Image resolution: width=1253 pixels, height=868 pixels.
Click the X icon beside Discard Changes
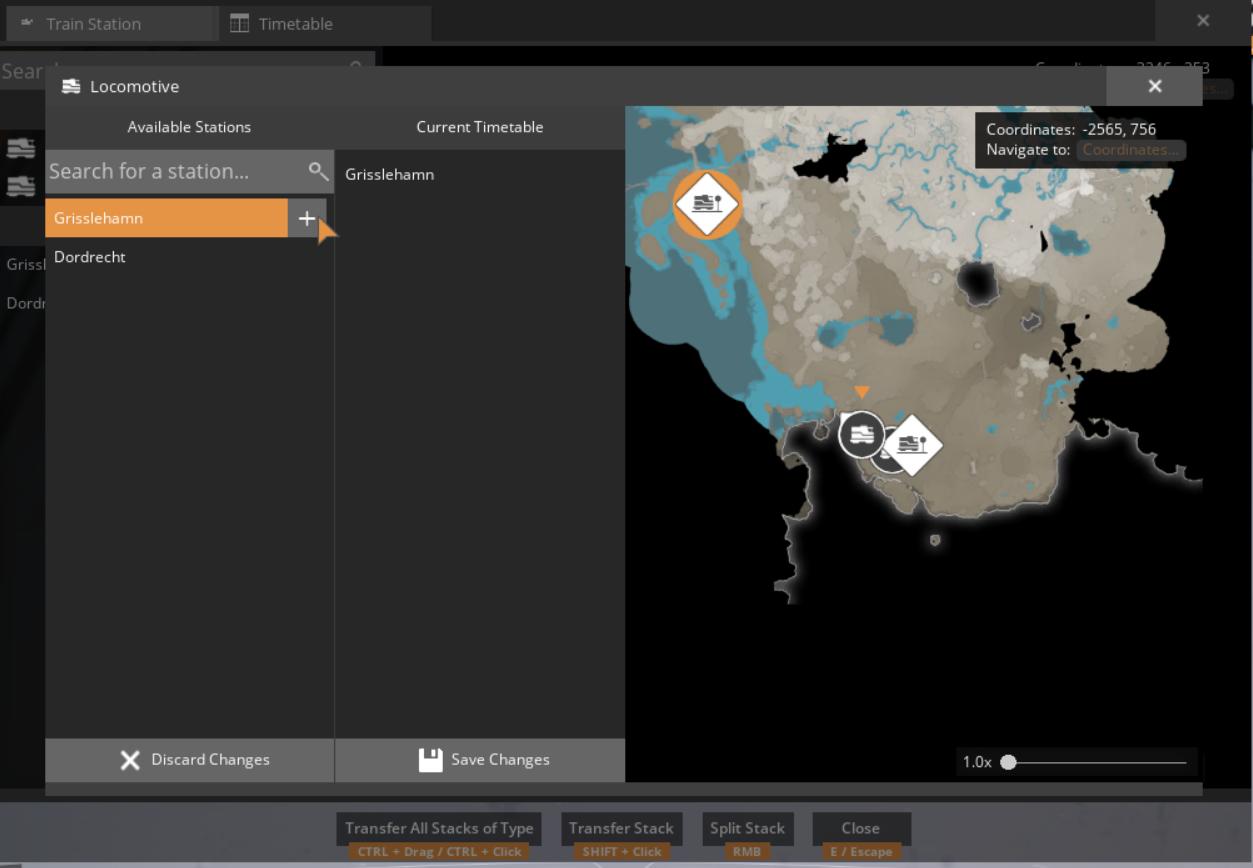pos(130,760)
